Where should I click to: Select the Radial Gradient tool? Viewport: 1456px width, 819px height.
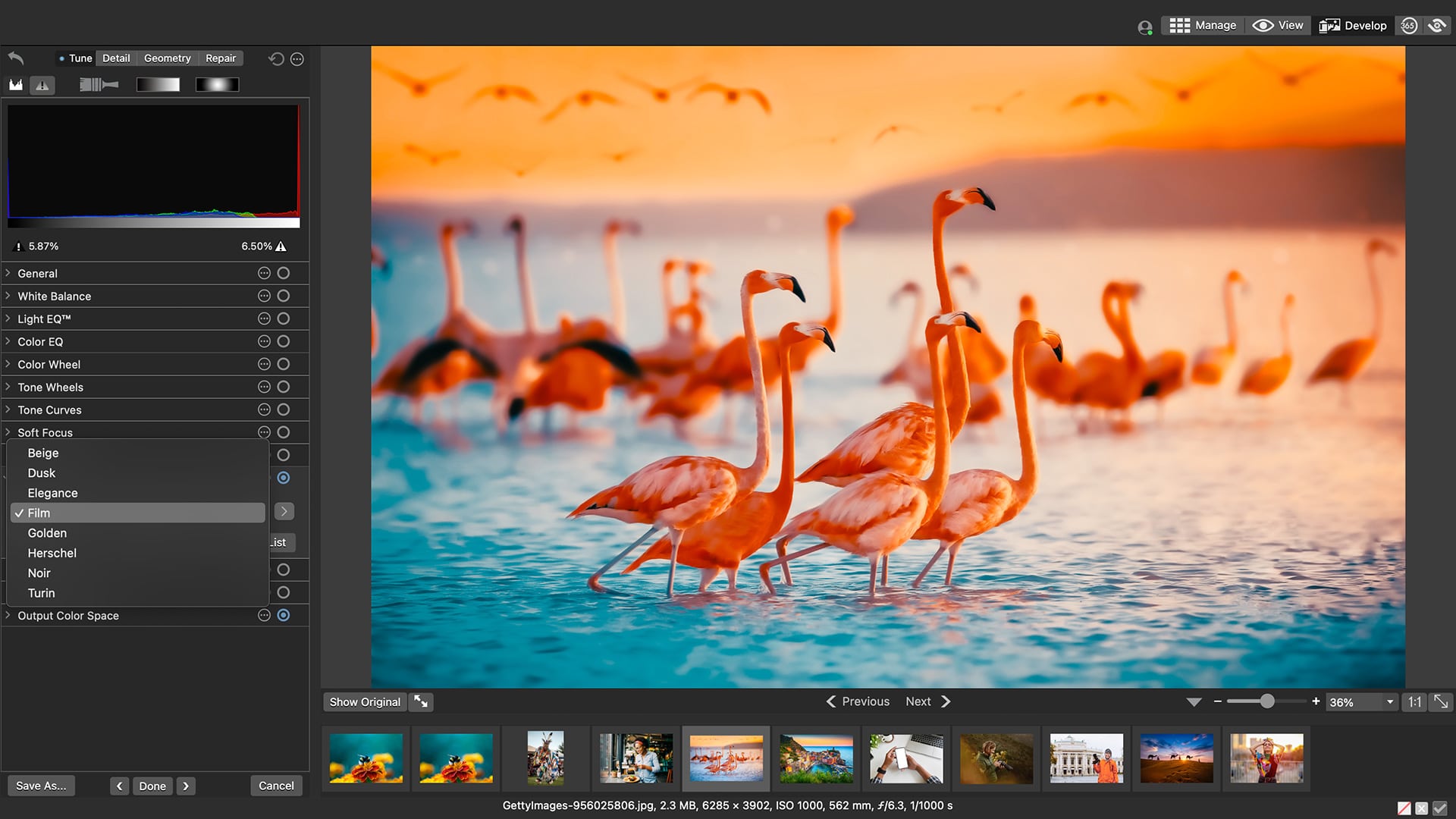pos(217,83)
